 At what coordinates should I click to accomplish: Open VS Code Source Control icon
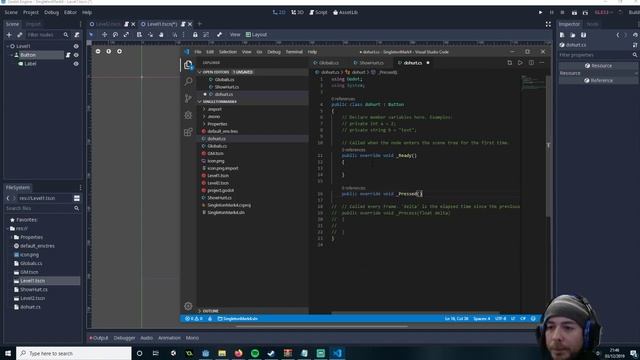(188, 98)
